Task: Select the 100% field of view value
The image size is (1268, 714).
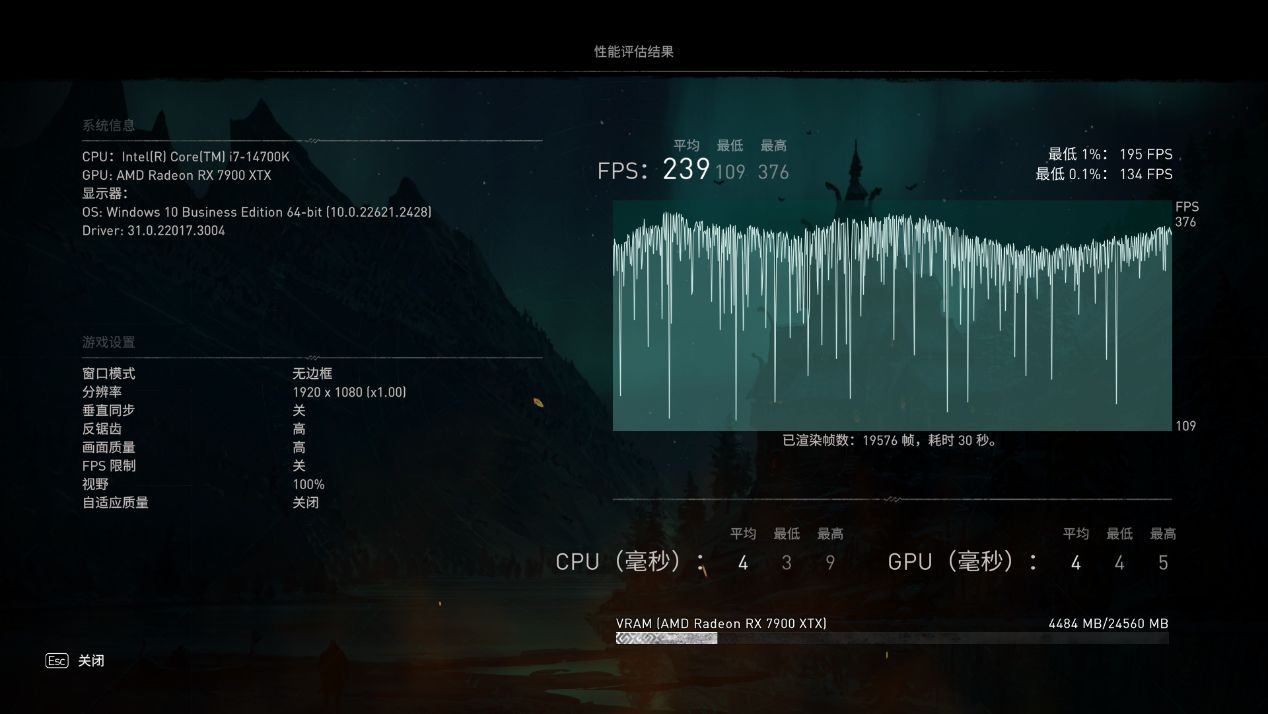Action: coord(308,485)
